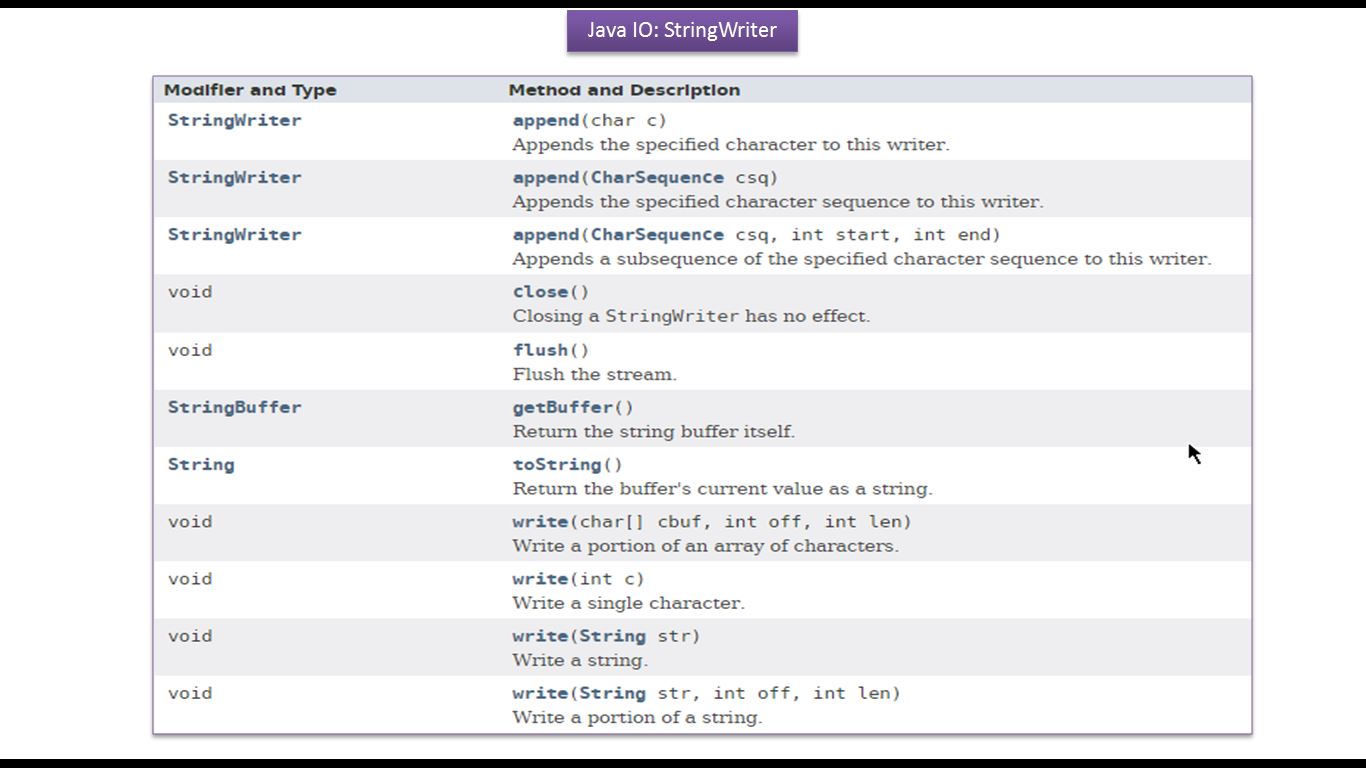Click the StringBuffer return type link

click(234, 407)
